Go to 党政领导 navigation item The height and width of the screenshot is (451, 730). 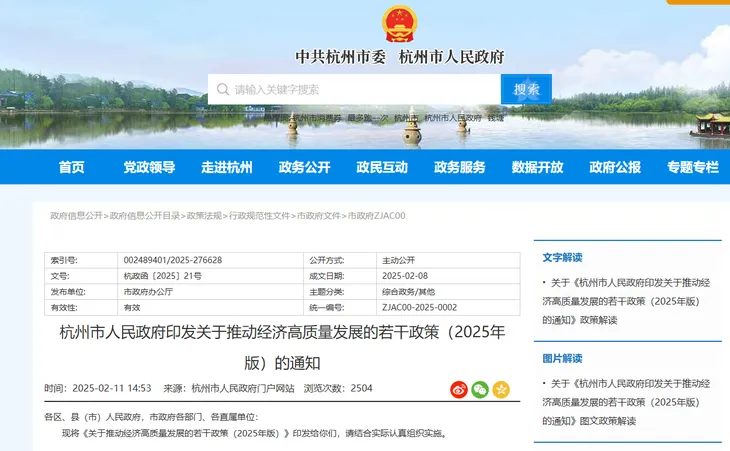pyautogui.click(x=149, y=167)
